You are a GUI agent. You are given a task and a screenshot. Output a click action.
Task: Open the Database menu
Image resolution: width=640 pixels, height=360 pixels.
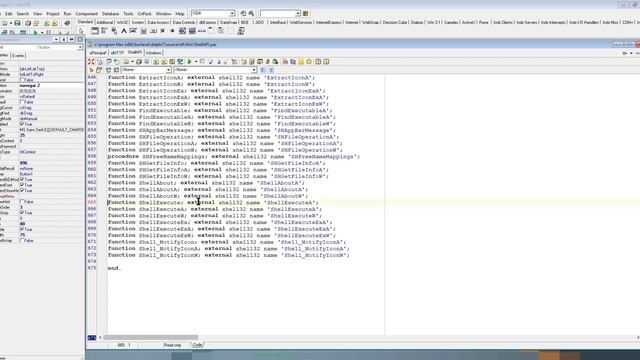tap(110, 13)
